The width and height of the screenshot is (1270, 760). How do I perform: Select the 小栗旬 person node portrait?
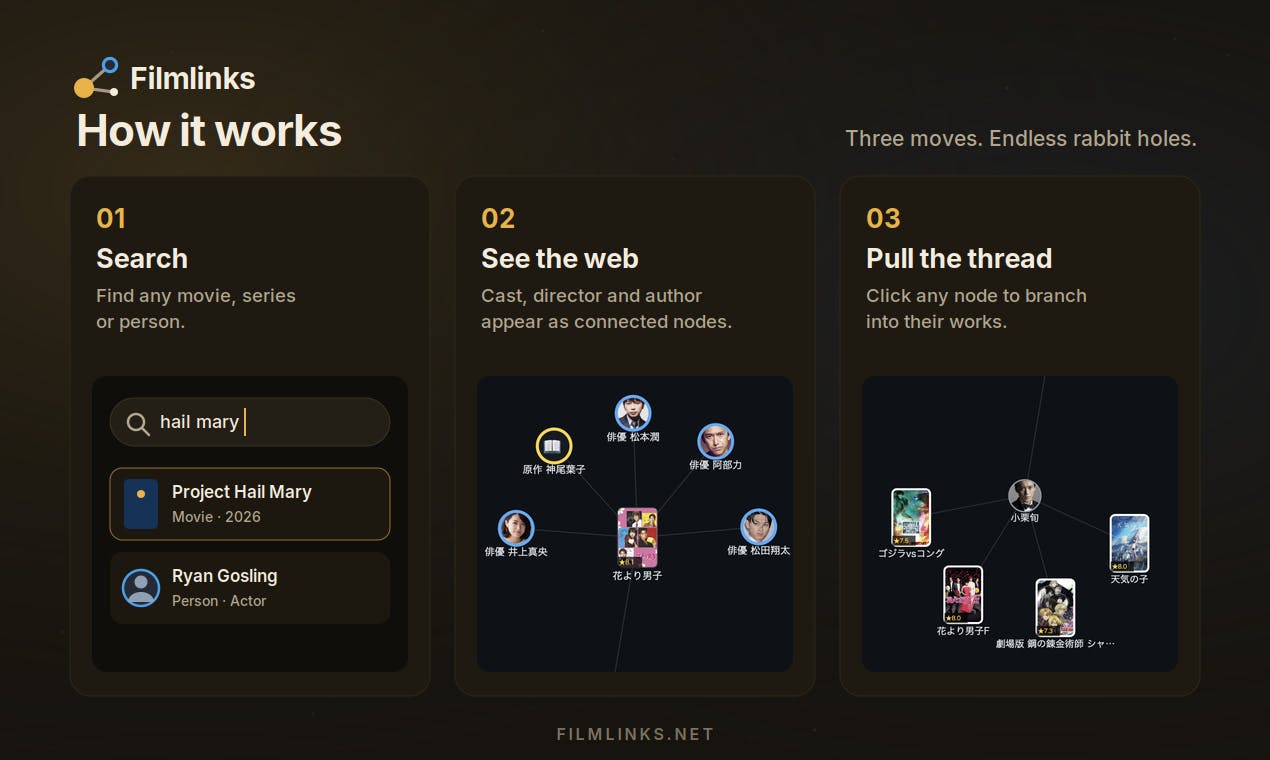(1025, 496)
